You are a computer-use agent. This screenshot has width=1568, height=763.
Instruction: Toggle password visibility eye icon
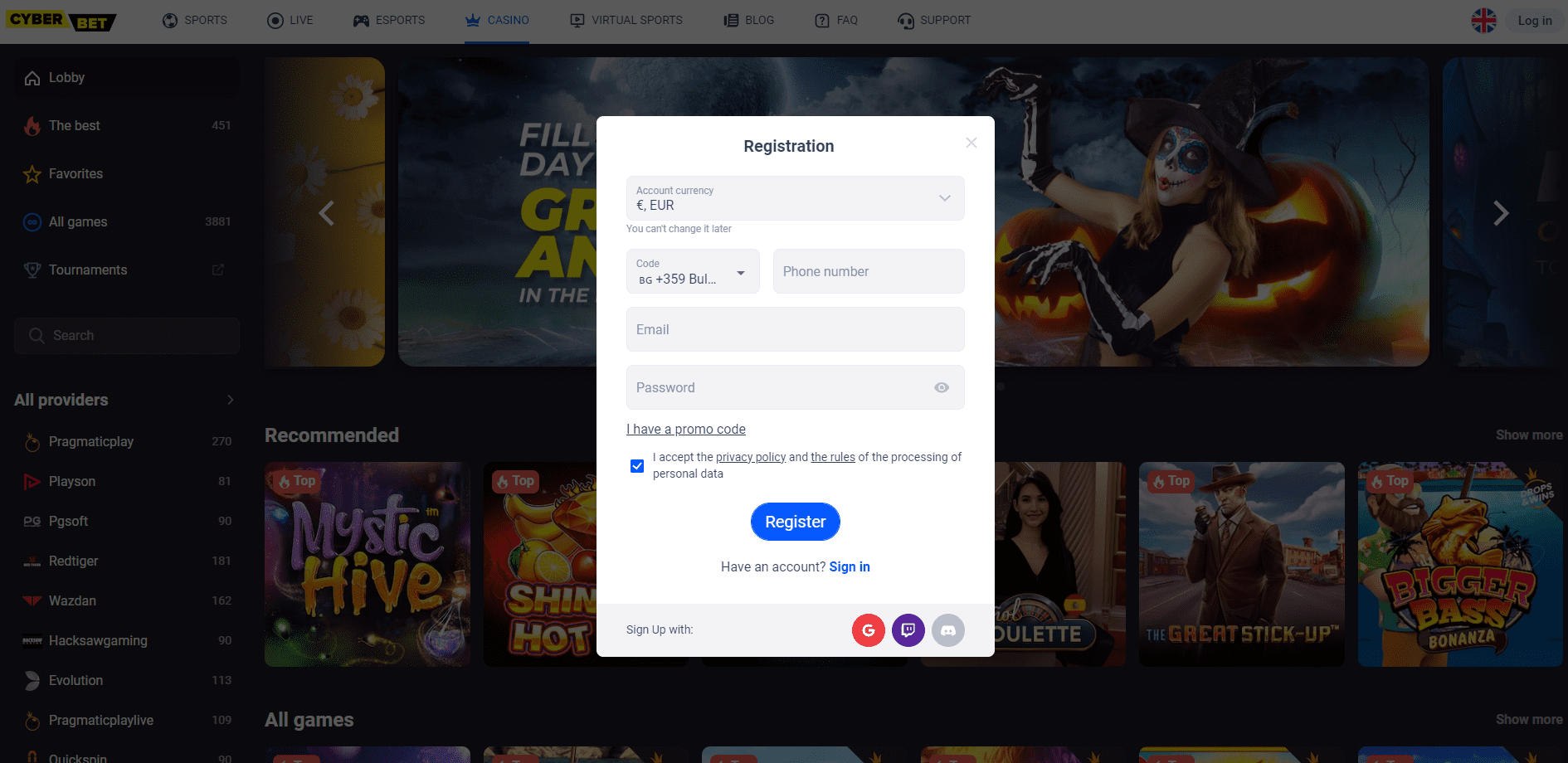click(x=941, y=387)
